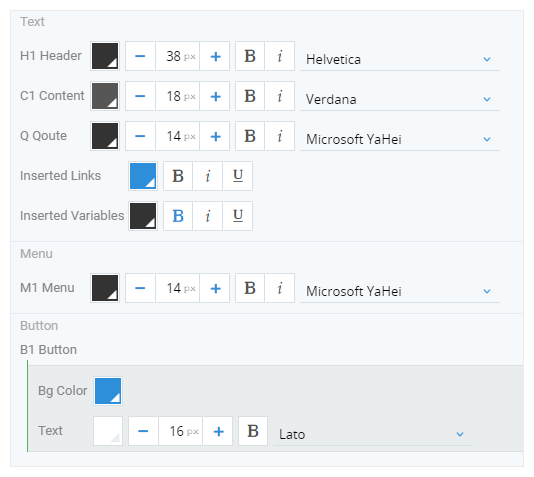This screenshot has width=534, height=477.
Task: Open M1 Menu Microsoft YaHei font dropdown
Action: (400, 291)
